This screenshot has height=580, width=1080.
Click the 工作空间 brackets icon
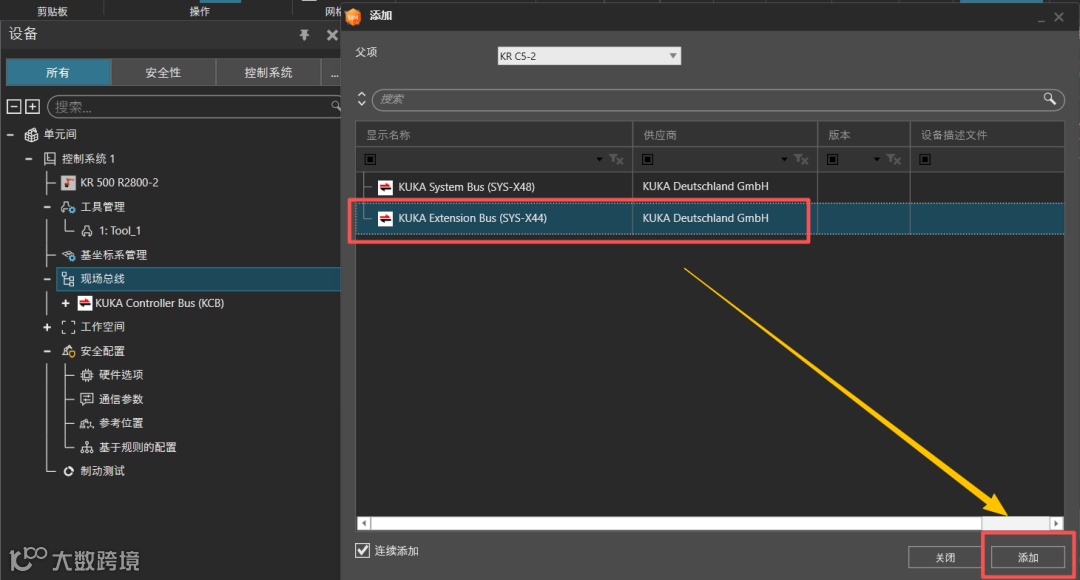point(68,327)
